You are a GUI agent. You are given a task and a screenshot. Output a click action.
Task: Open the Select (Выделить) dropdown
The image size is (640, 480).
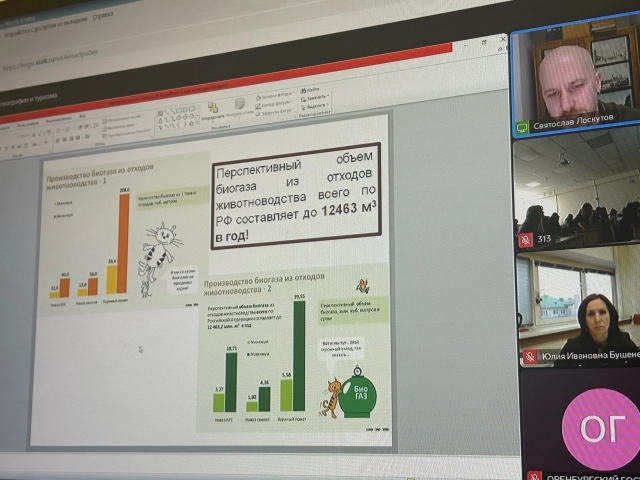click(x=313, y=107)
